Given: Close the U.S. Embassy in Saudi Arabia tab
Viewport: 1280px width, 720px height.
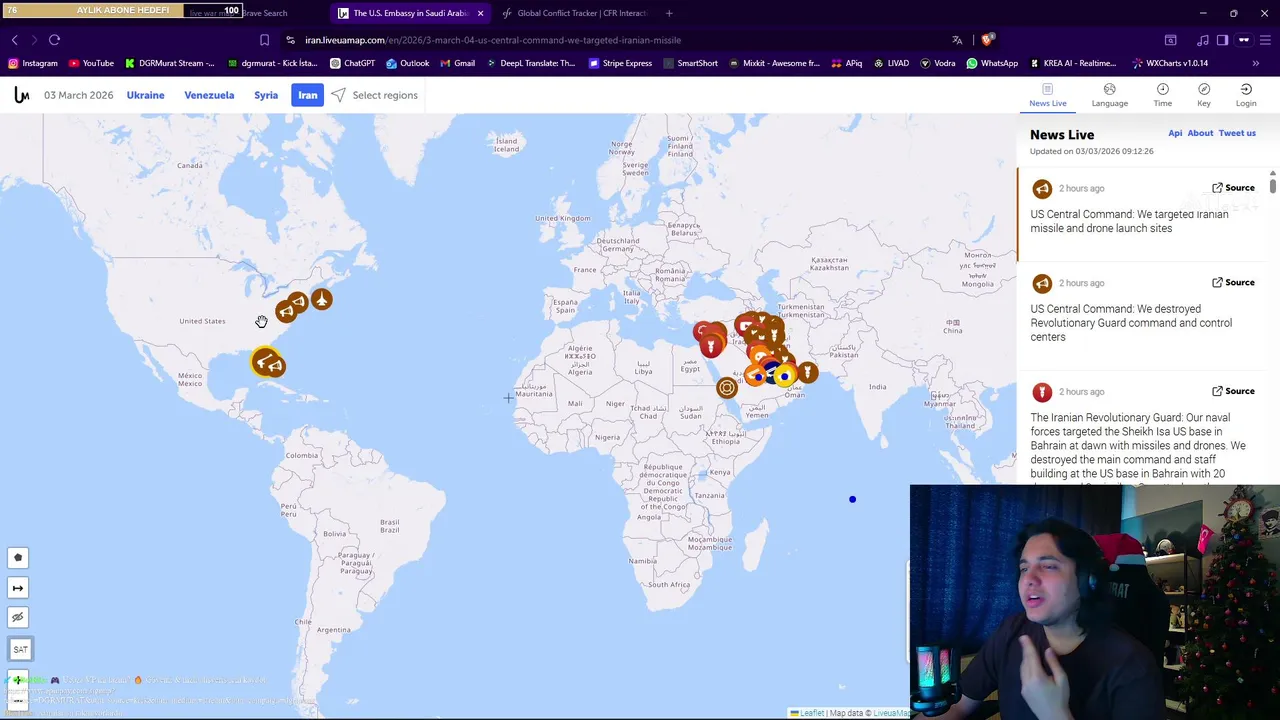Looking at the screenshot, I should 480,13.
